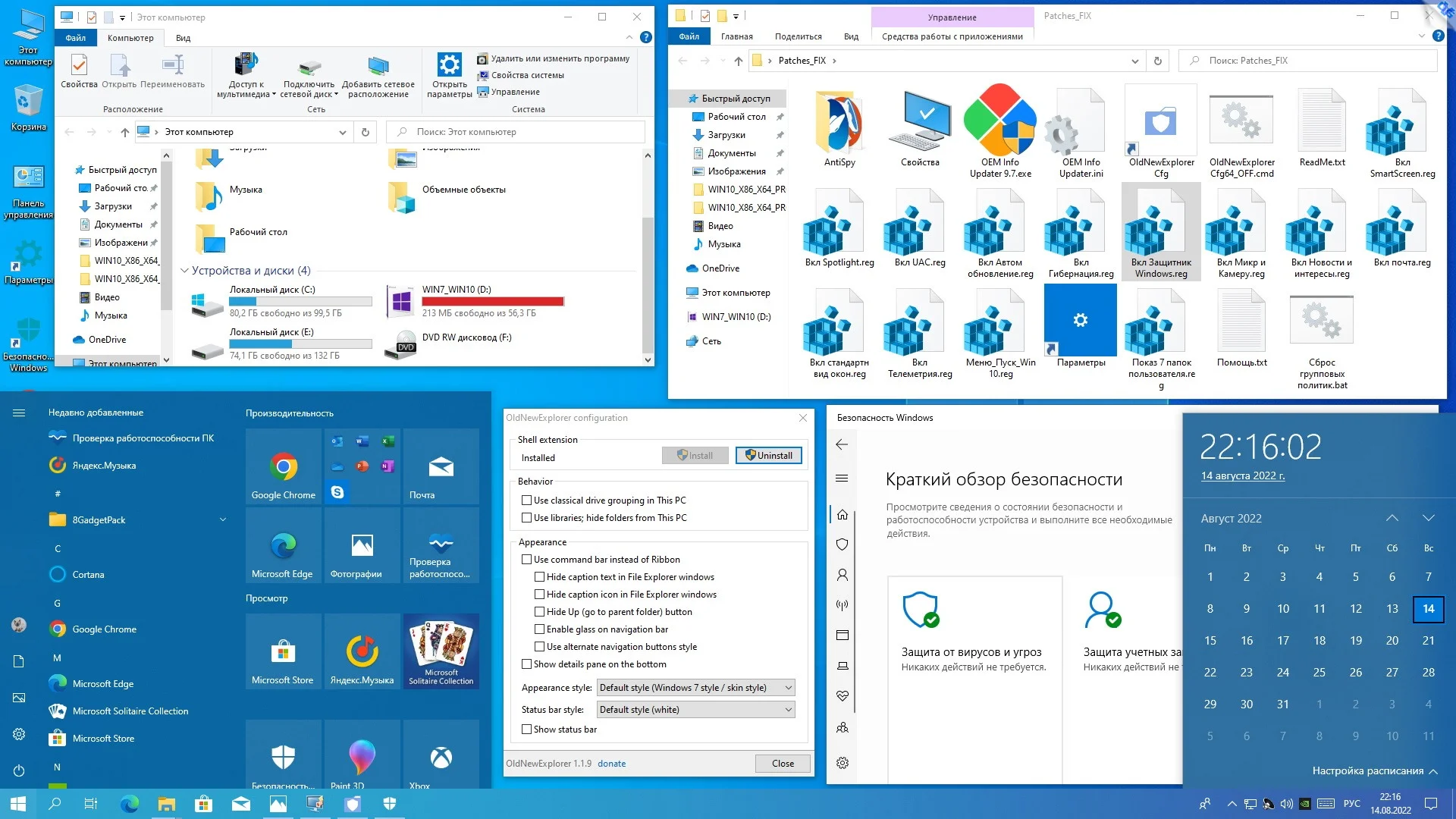Viewport: 1456px width, 819px height.
Task: Enable classical drive grouping in This PC
Action: (x=526, y=500)
